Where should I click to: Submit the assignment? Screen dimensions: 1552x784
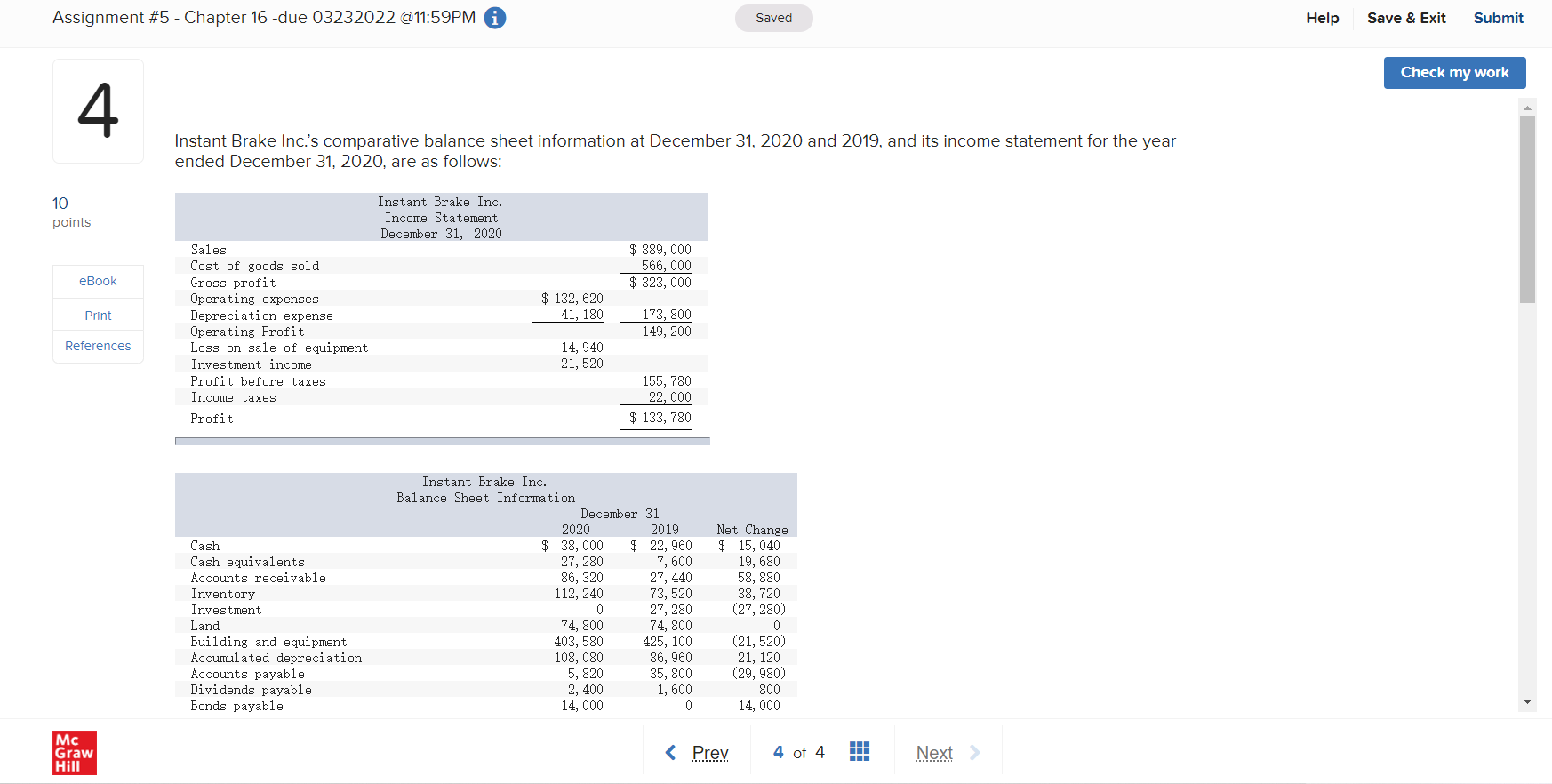coord(1499,18)
